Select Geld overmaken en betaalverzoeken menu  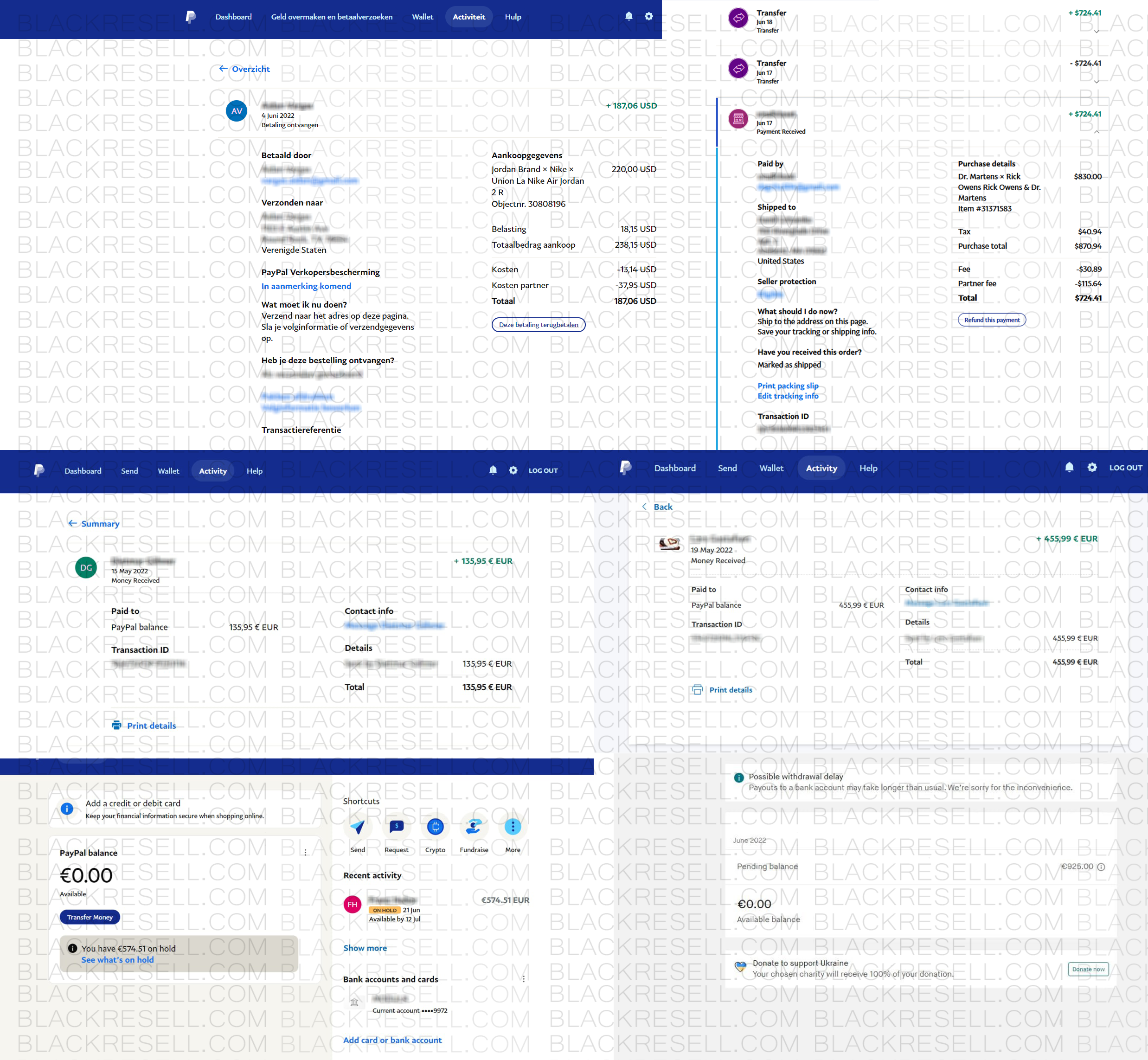click(332, 17)
